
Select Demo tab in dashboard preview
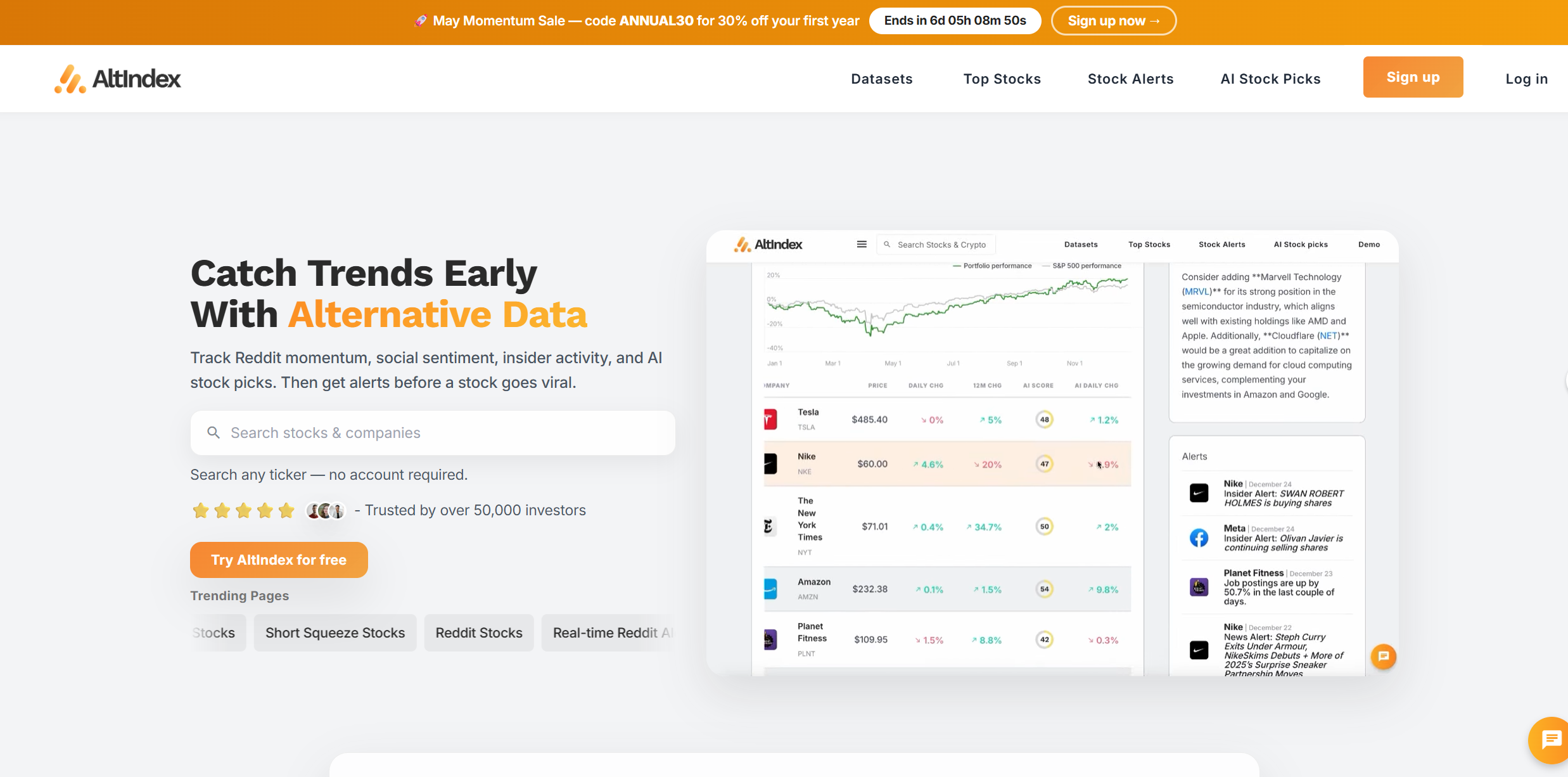1369,245
